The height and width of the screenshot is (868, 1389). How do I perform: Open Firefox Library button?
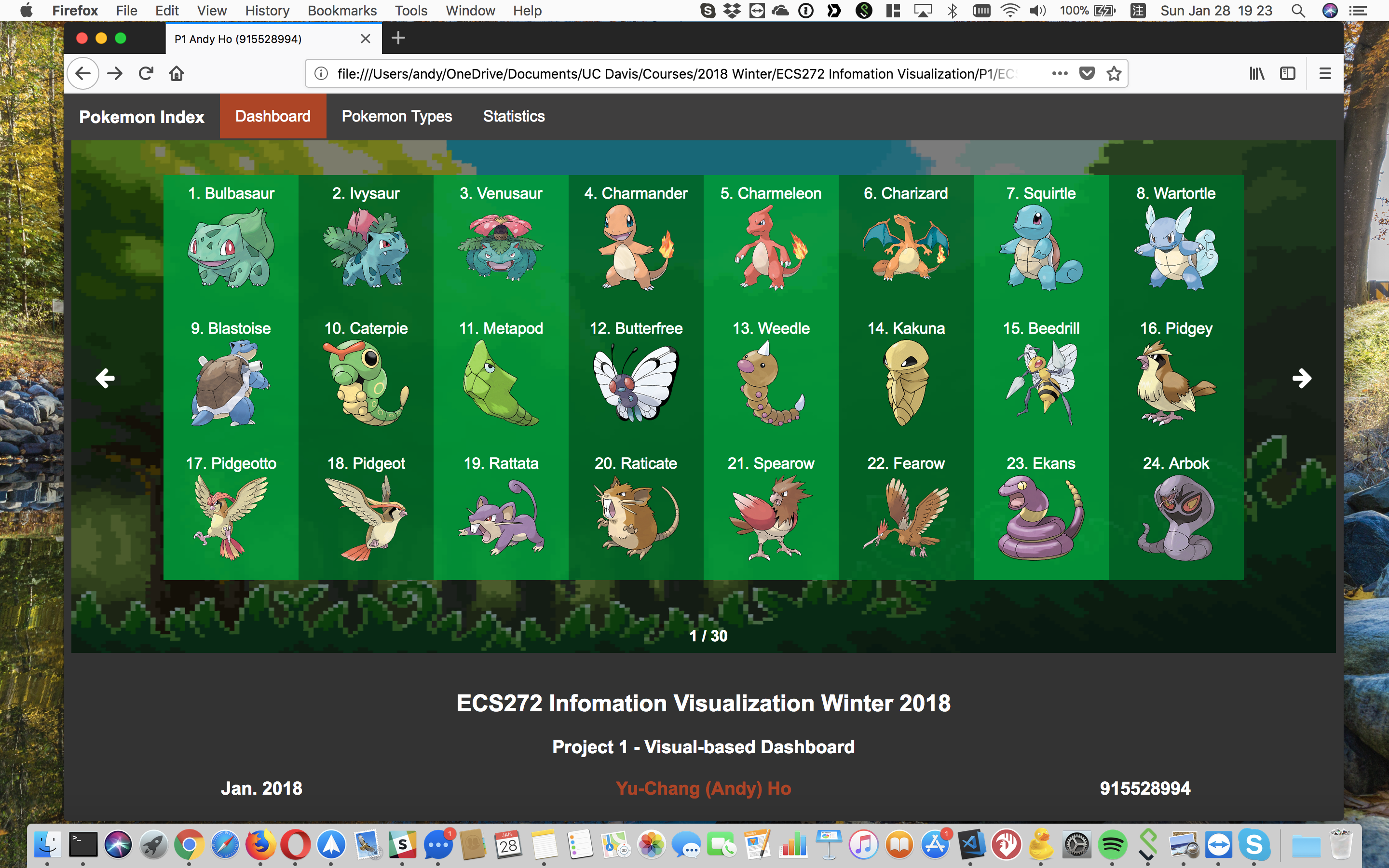(x=1256, y=73)
